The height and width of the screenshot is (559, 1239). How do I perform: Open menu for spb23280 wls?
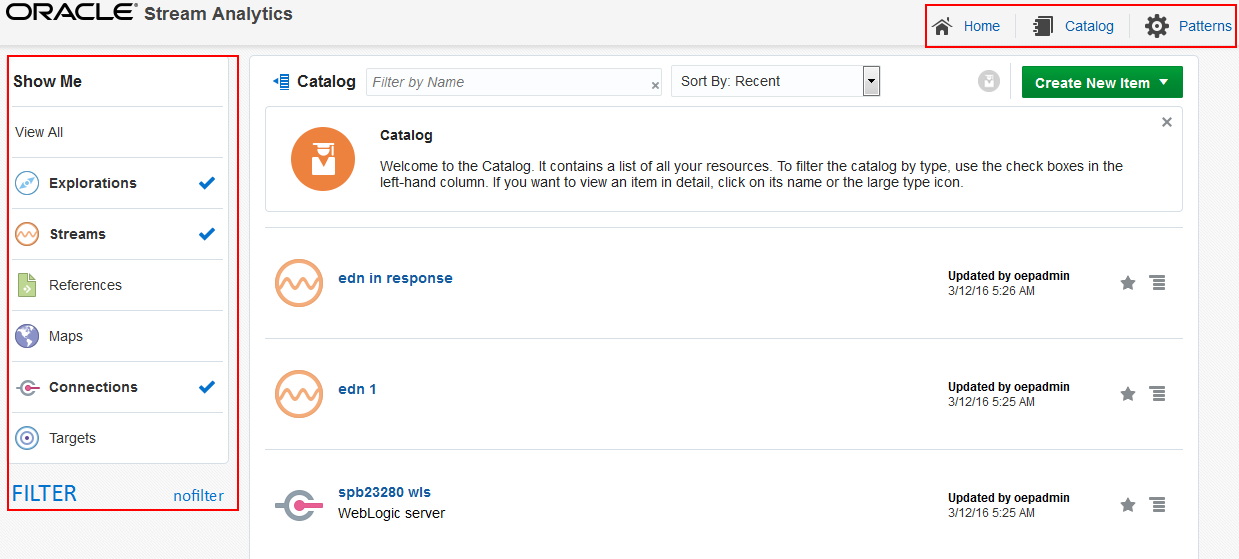click(1158, 505)
